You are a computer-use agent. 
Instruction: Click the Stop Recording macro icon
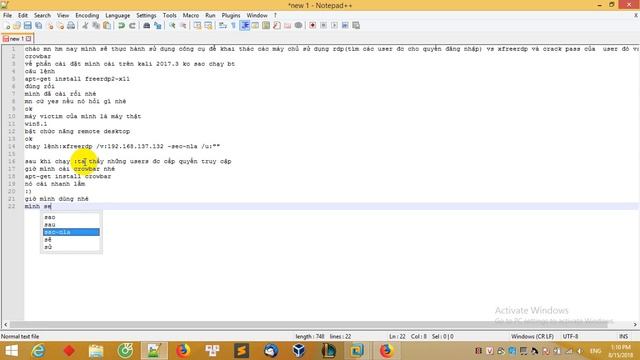(323, 26)
